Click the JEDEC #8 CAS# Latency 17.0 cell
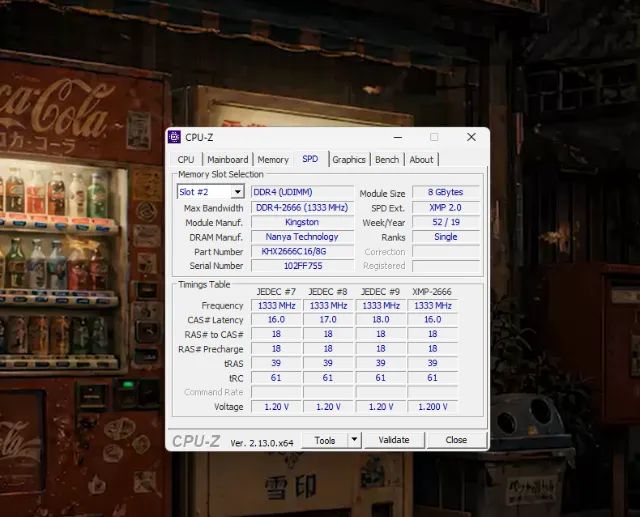 pos(328,320)
